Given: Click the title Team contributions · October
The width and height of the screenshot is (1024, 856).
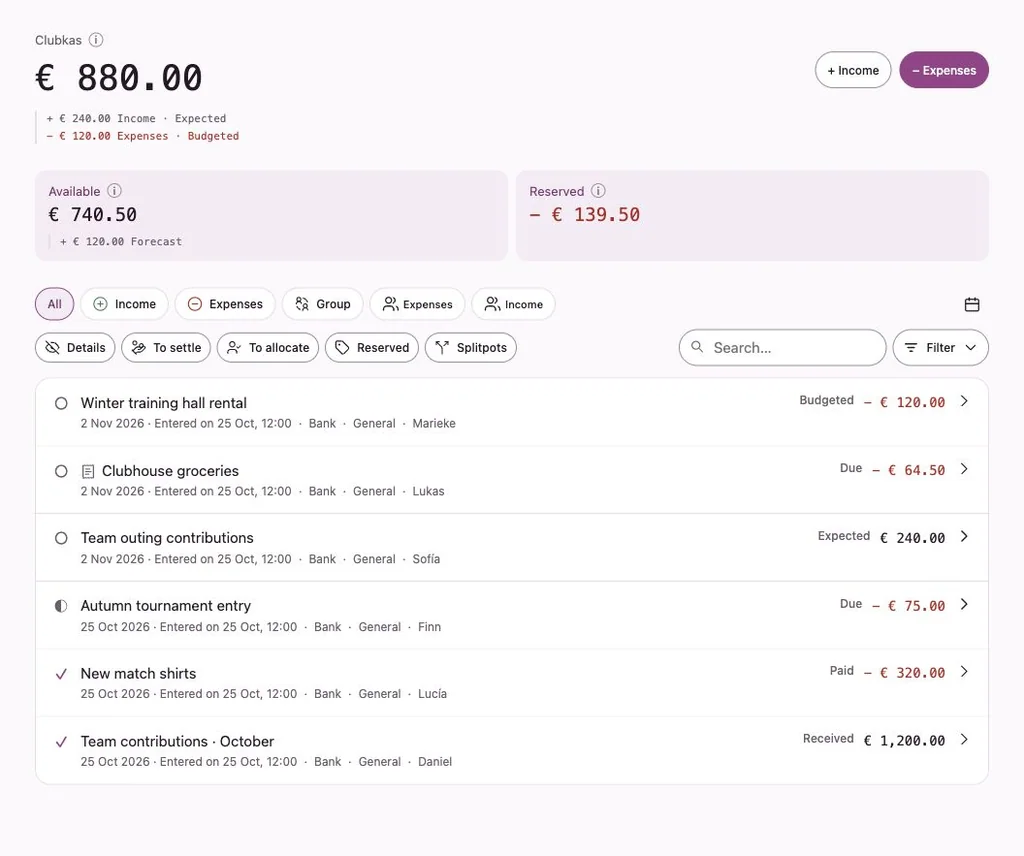Looking at the screenshot, I should click(177, 741).
